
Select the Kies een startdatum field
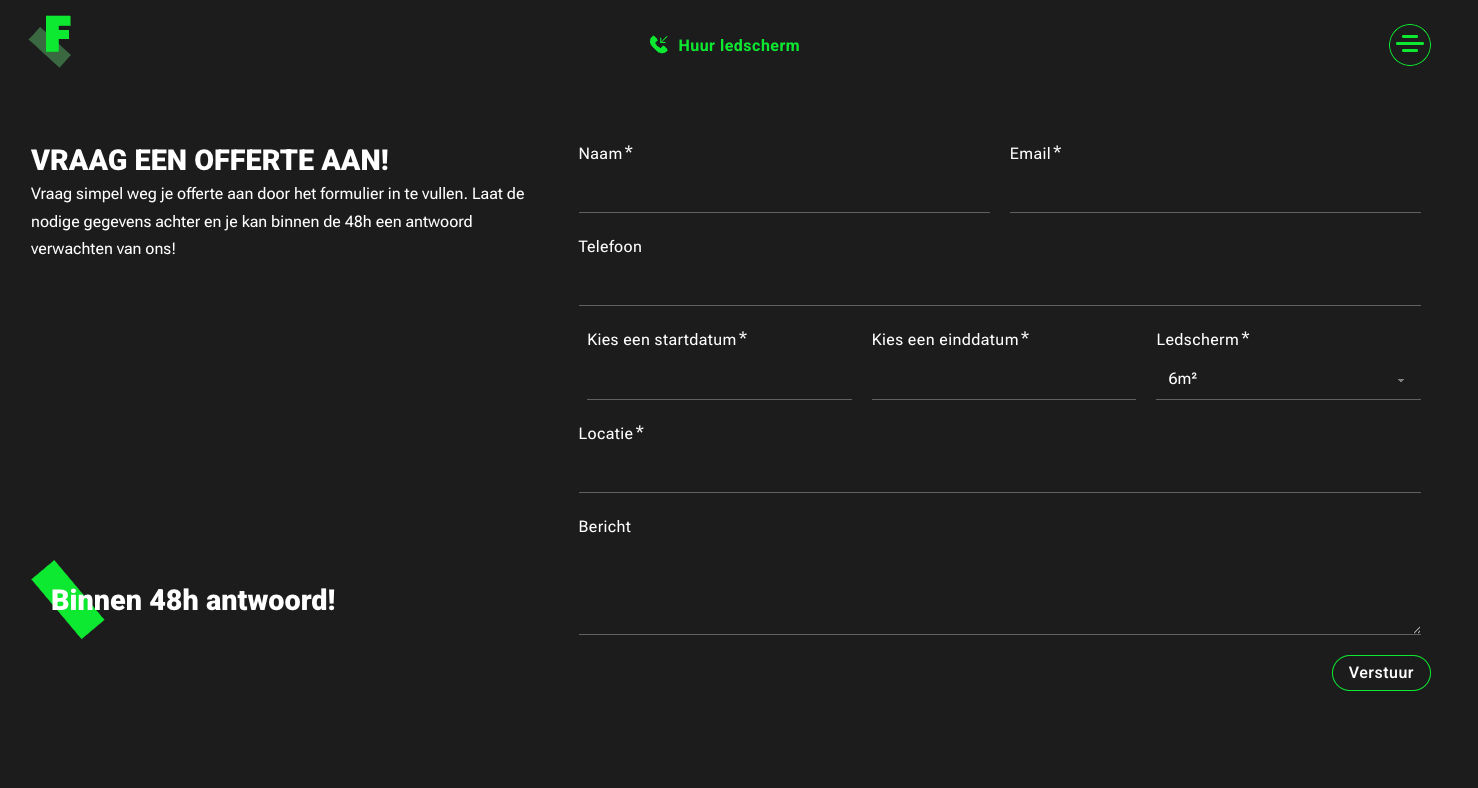tap(719, 379)
